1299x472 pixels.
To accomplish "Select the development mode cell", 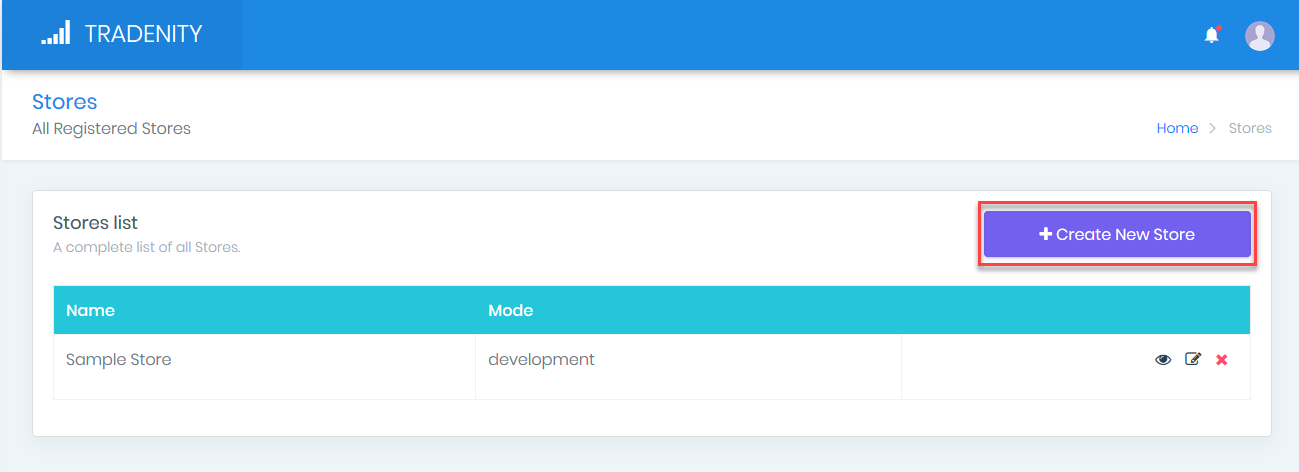I will [688, 366].
